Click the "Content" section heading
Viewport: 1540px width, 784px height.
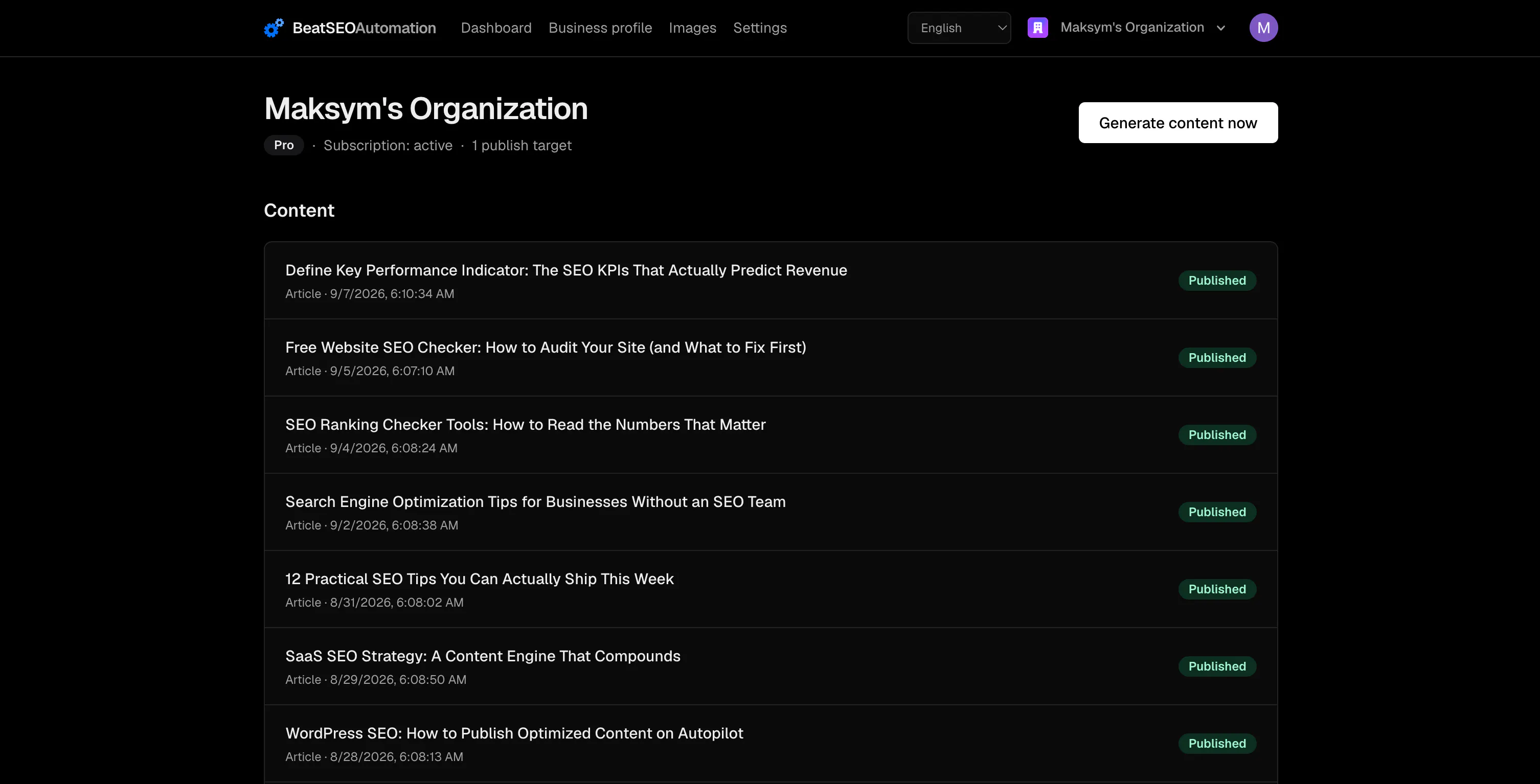point(298,210)
